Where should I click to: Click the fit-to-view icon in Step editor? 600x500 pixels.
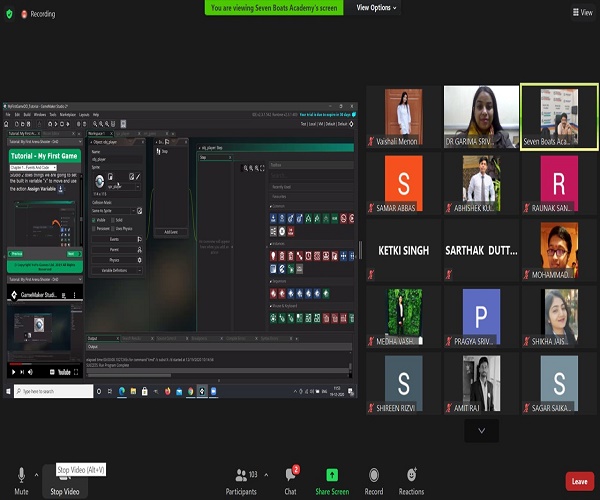(x=262, y=168)
